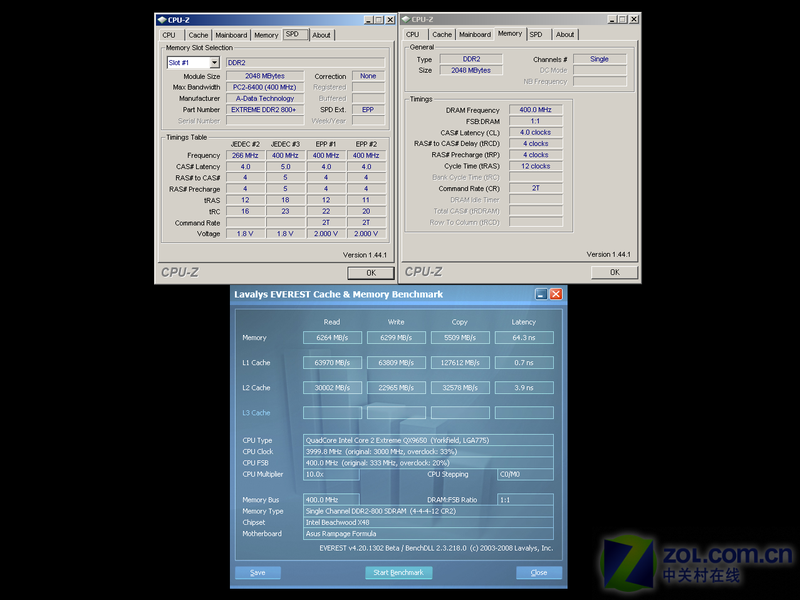Click CPU Type field QuadCore Intel Core 2 Extreme
Viewport: 800px width, 600px height.
coord(428,440)
